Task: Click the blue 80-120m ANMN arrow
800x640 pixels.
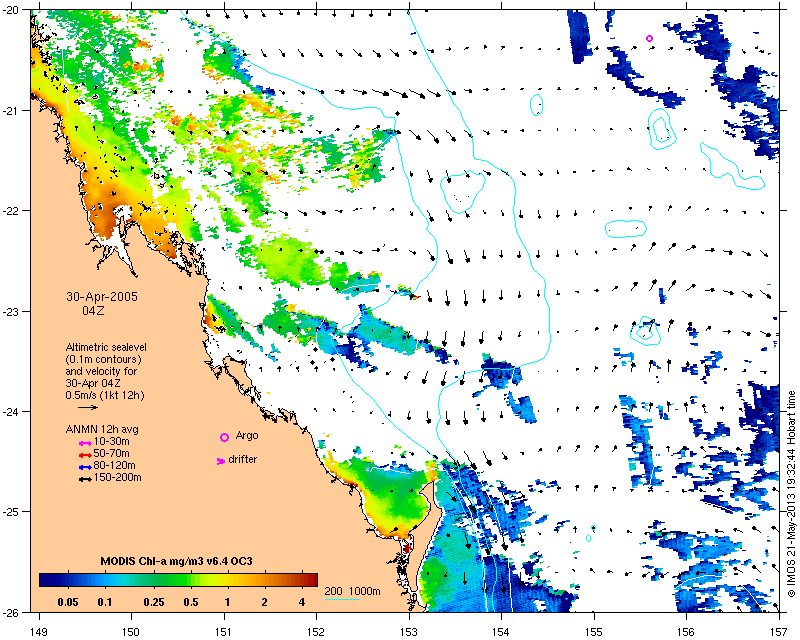Action: (x=85, y=467)
